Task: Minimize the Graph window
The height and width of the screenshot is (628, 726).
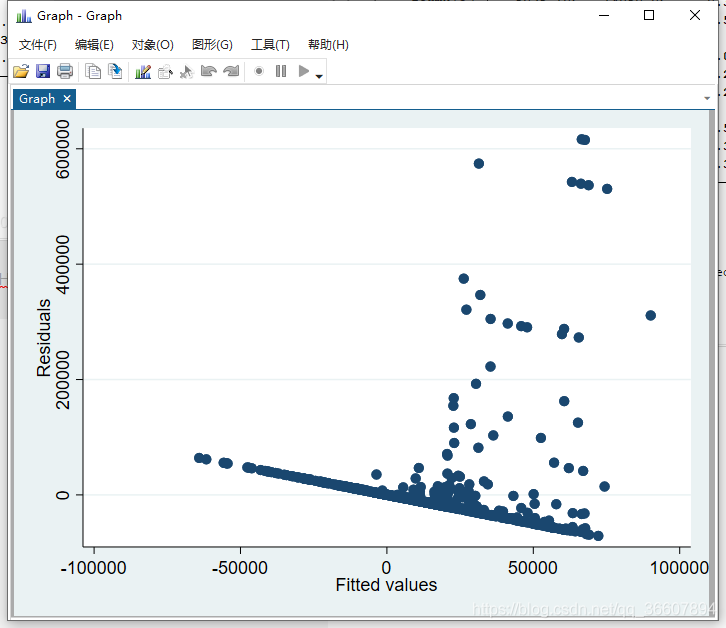Action: tap(604, 15)
